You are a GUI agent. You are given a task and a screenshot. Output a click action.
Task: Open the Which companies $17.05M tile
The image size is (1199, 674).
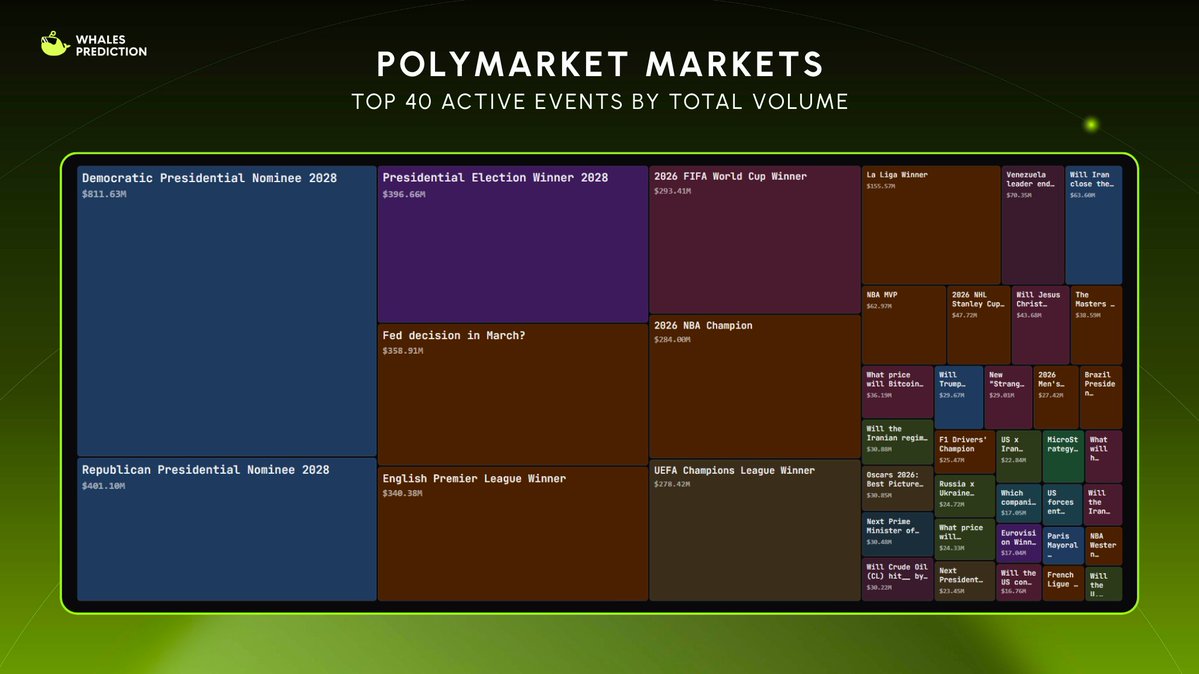pyautogui.click(x=1019, y=503)
